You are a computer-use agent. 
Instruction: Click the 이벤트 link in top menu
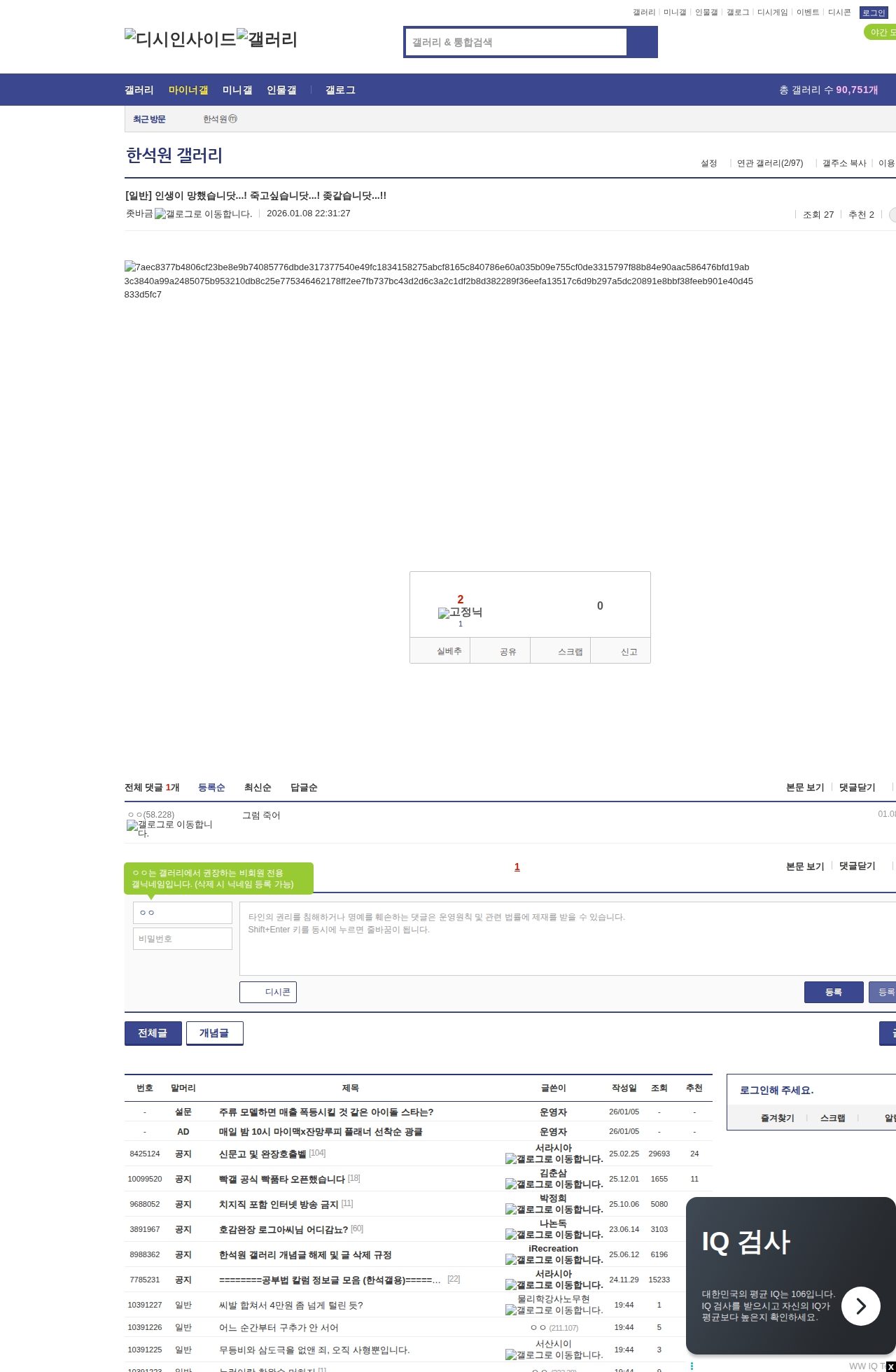(x=808, y=13)
